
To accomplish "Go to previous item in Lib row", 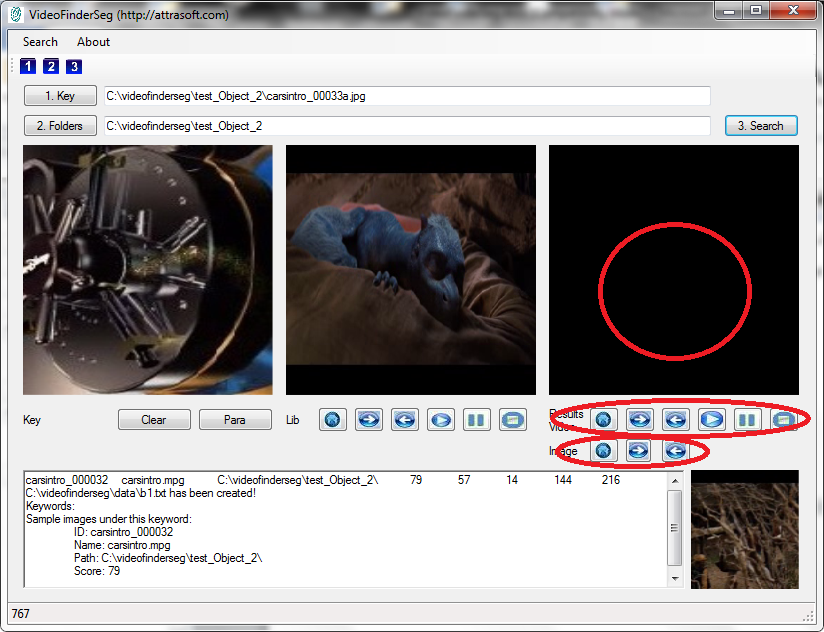I will tap(405, 420).
